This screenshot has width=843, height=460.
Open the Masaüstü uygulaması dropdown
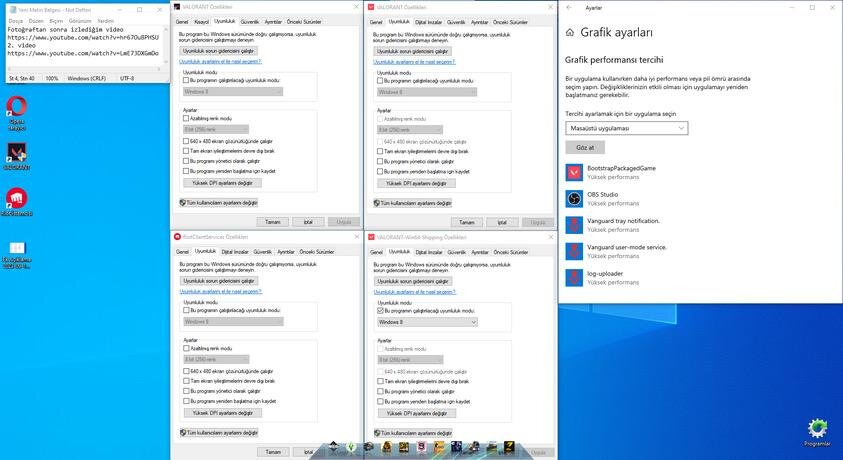coord(627,128)
